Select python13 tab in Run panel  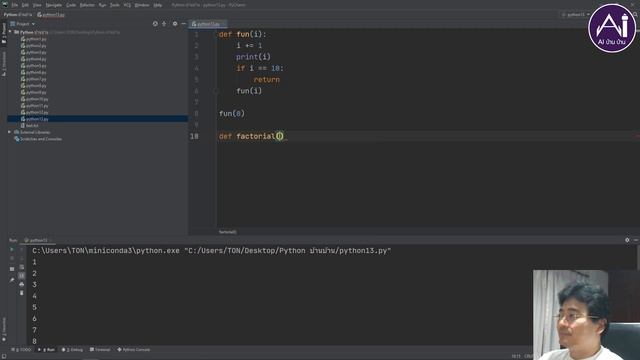coord(38,240)
